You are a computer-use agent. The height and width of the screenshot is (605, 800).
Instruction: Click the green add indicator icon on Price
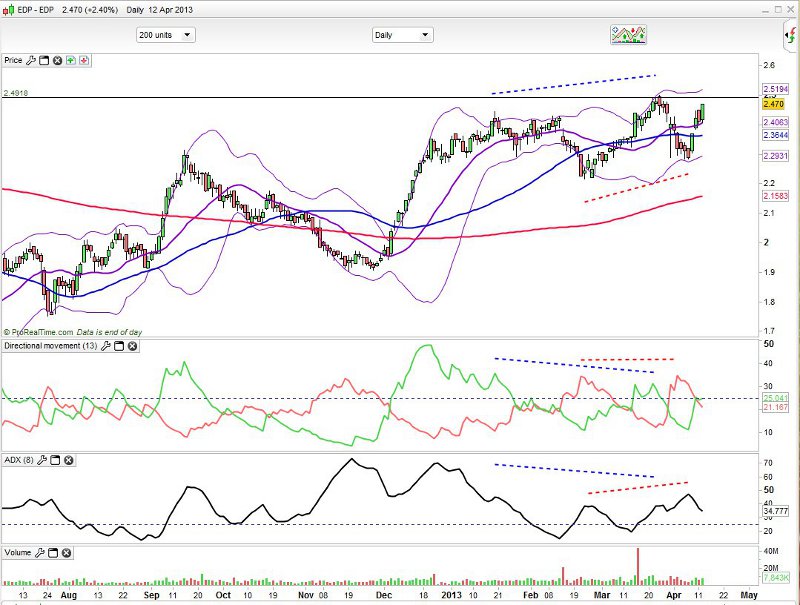click(x=70, y=60)
